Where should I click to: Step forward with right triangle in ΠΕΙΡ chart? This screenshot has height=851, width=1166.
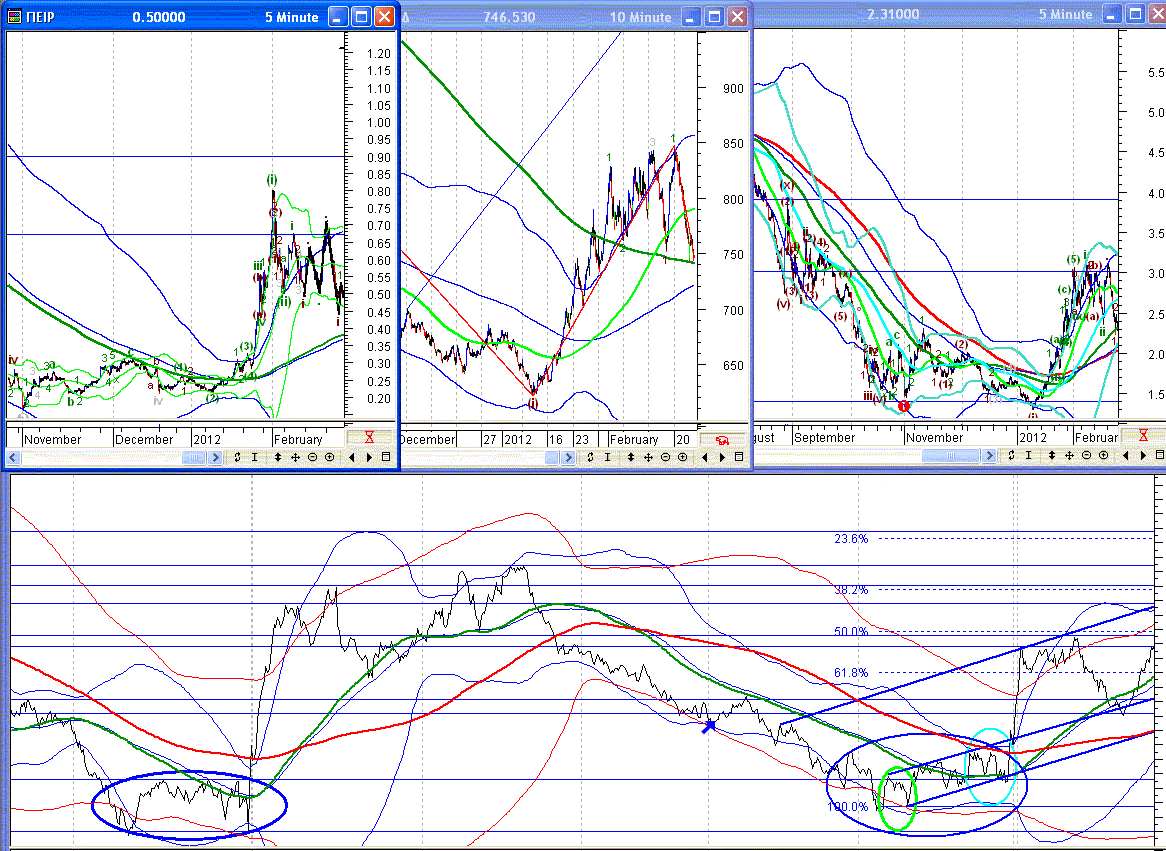(370, 457)
